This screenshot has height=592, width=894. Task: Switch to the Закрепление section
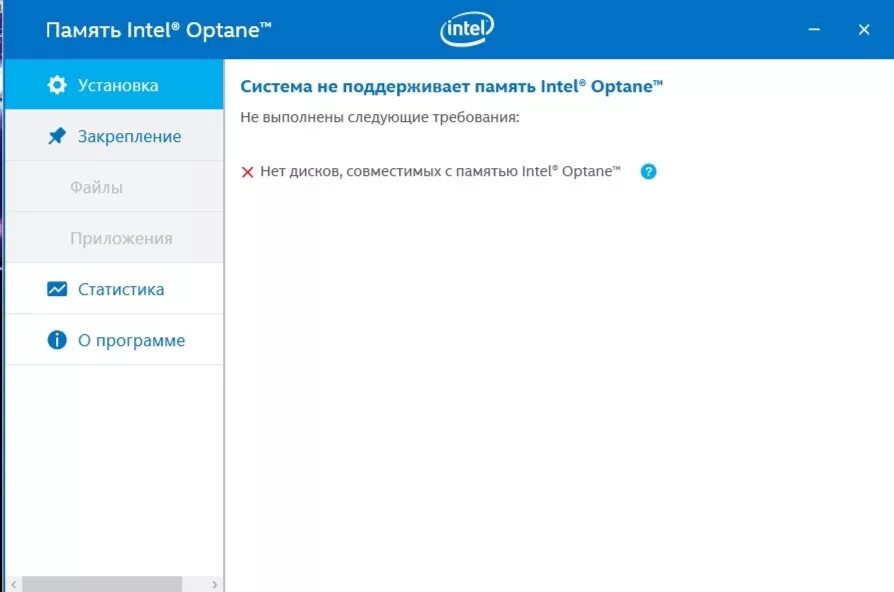tap(114, 136)
